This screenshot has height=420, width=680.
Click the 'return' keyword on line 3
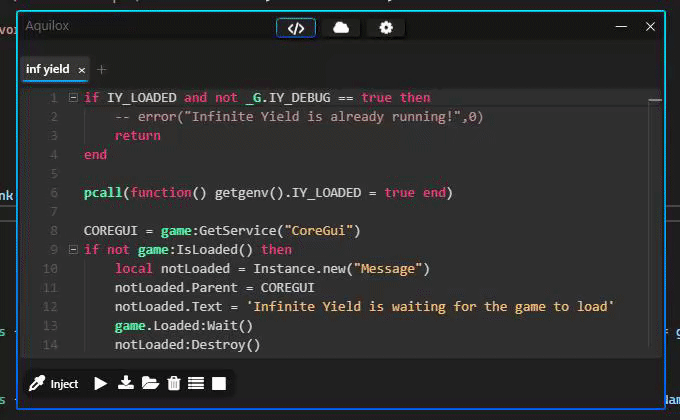pyautogui.click(x=137, y=135)
